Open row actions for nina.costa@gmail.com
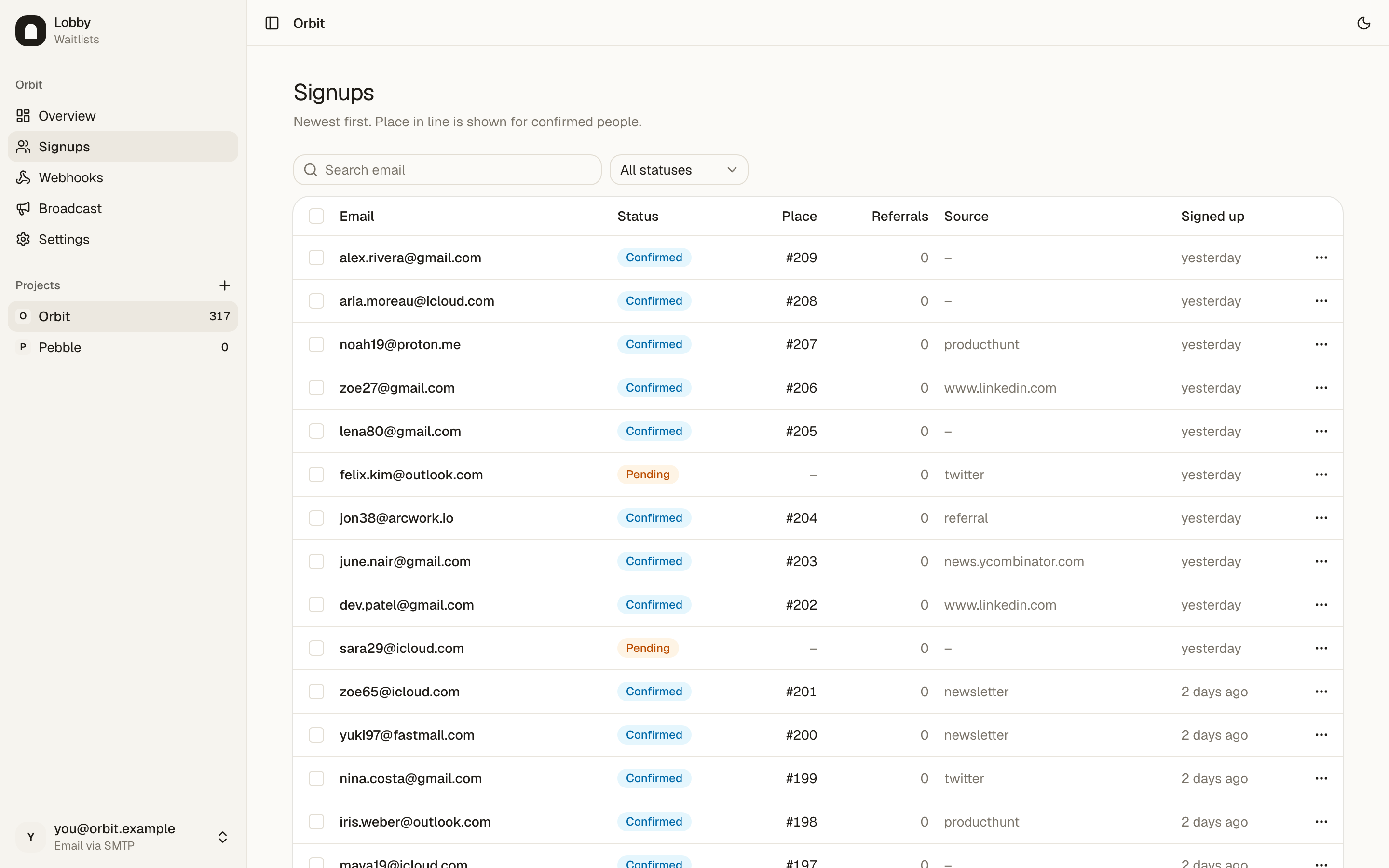The image size is (1389, 868). (x=1321, y=778)
